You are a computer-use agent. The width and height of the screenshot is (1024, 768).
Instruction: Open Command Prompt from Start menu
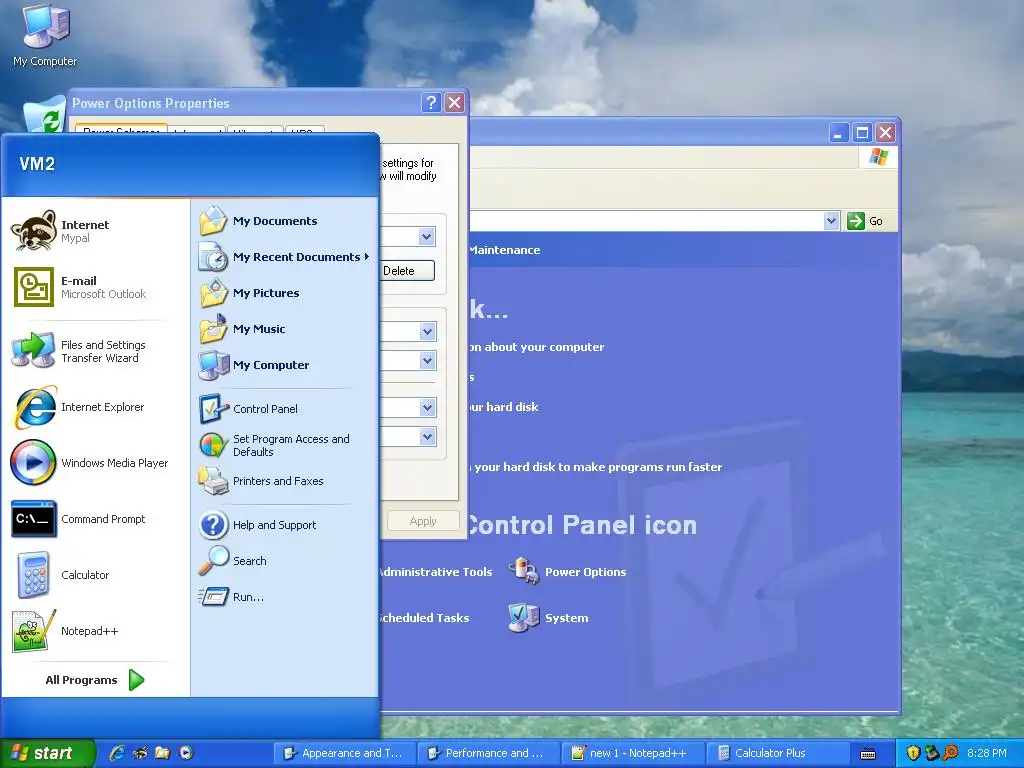pyautogui.click(x=78, y=519)
